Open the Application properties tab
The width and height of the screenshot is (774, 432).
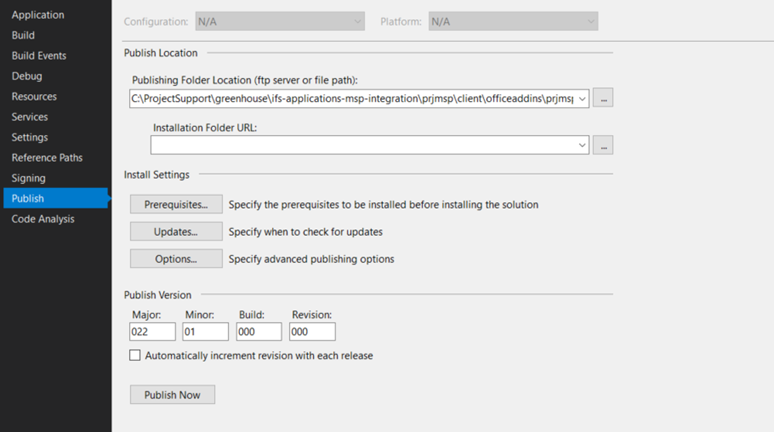click(38, 15)
